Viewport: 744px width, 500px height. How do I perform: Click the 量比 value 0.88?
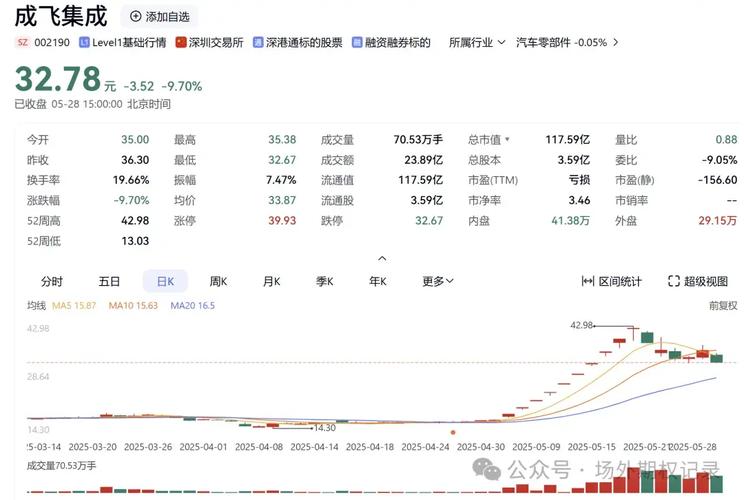(726, 139)
